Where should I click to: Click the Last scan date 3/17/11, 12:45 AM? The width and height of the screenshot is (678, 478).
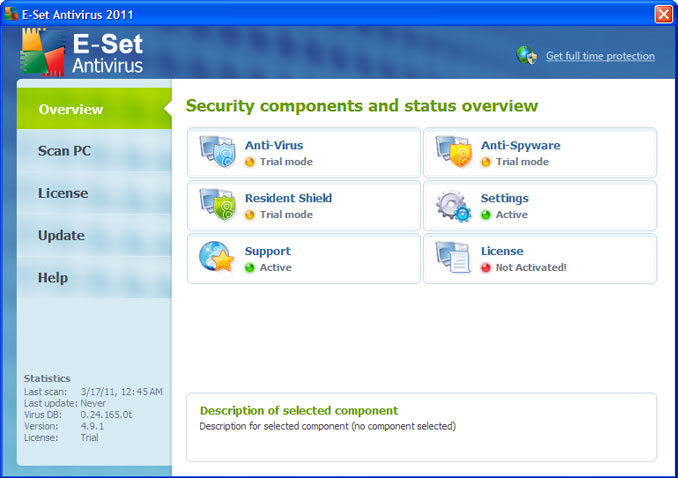point(122,392)
